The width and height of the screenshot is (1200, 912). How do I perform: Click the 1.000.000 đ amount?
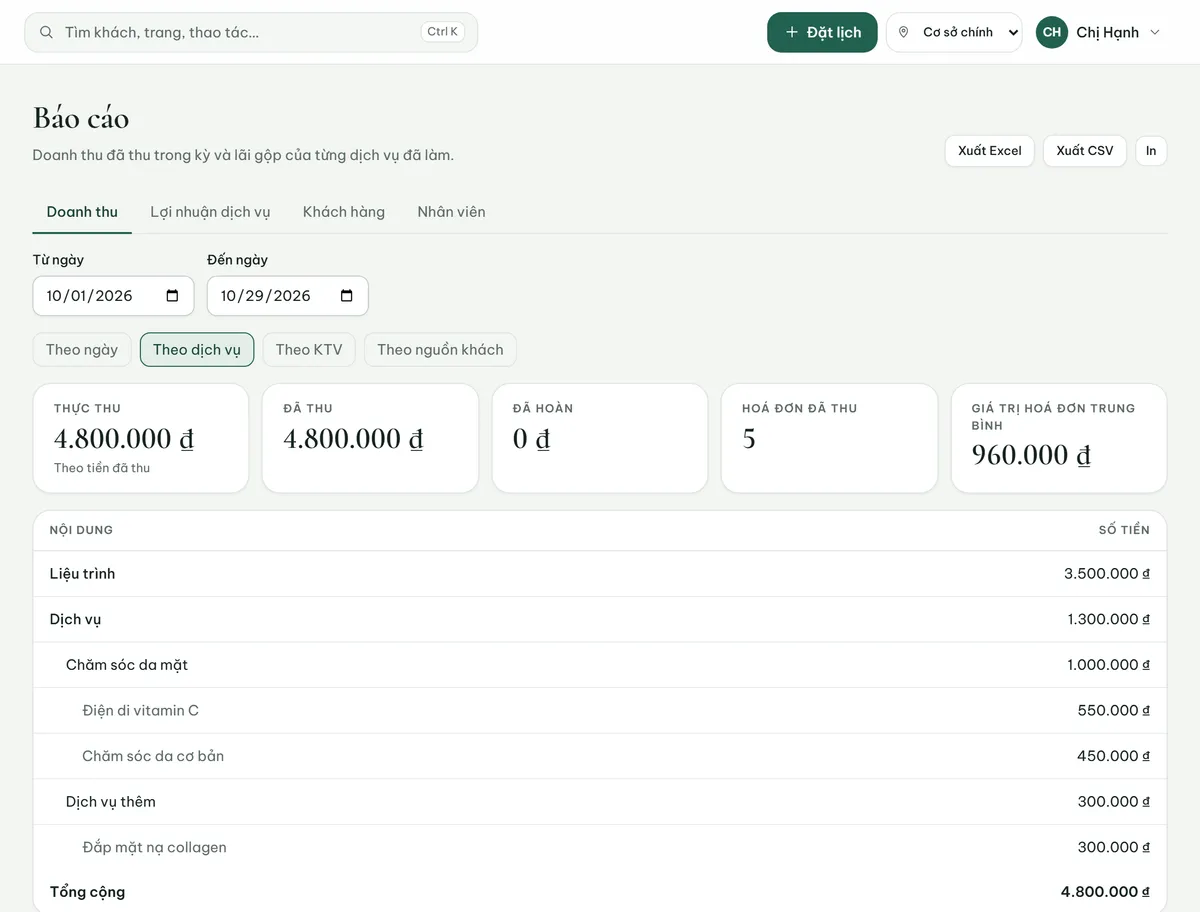[x=1109, y=665]
